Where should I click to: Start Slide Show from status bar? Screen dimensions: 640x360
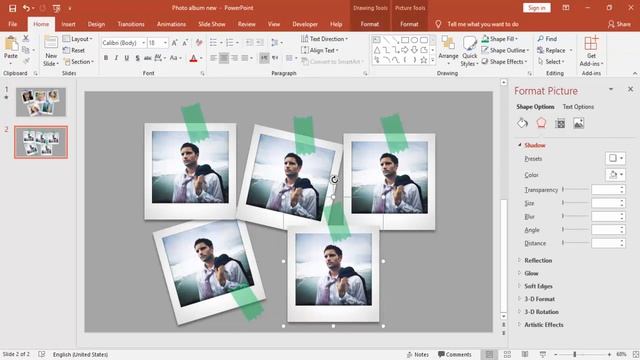point(542,354)
